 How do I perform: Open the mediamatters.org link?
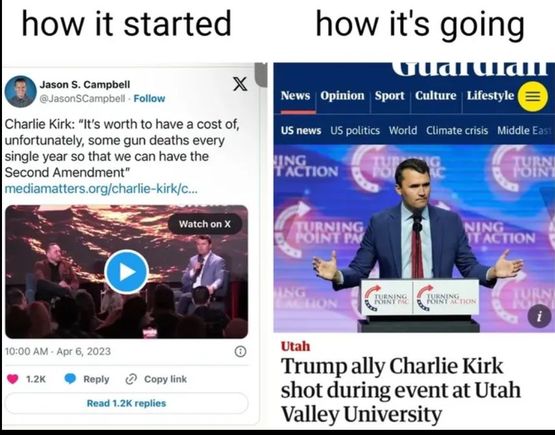click(101, 189)
